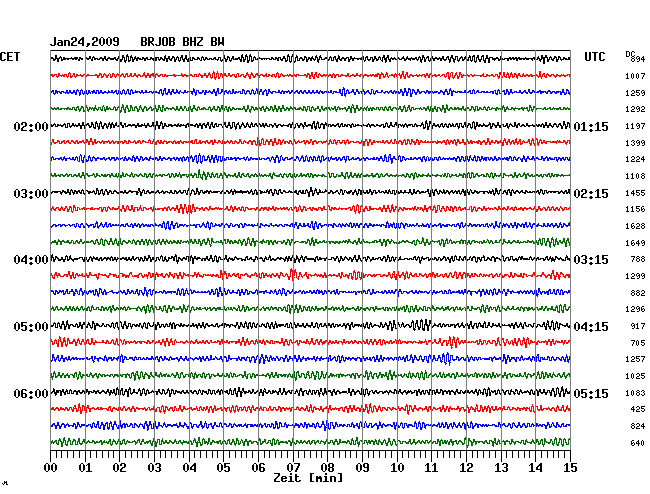This screenshot has width=650, height=494.
Task: Click the DC value "788"
Action: (638, 259)
